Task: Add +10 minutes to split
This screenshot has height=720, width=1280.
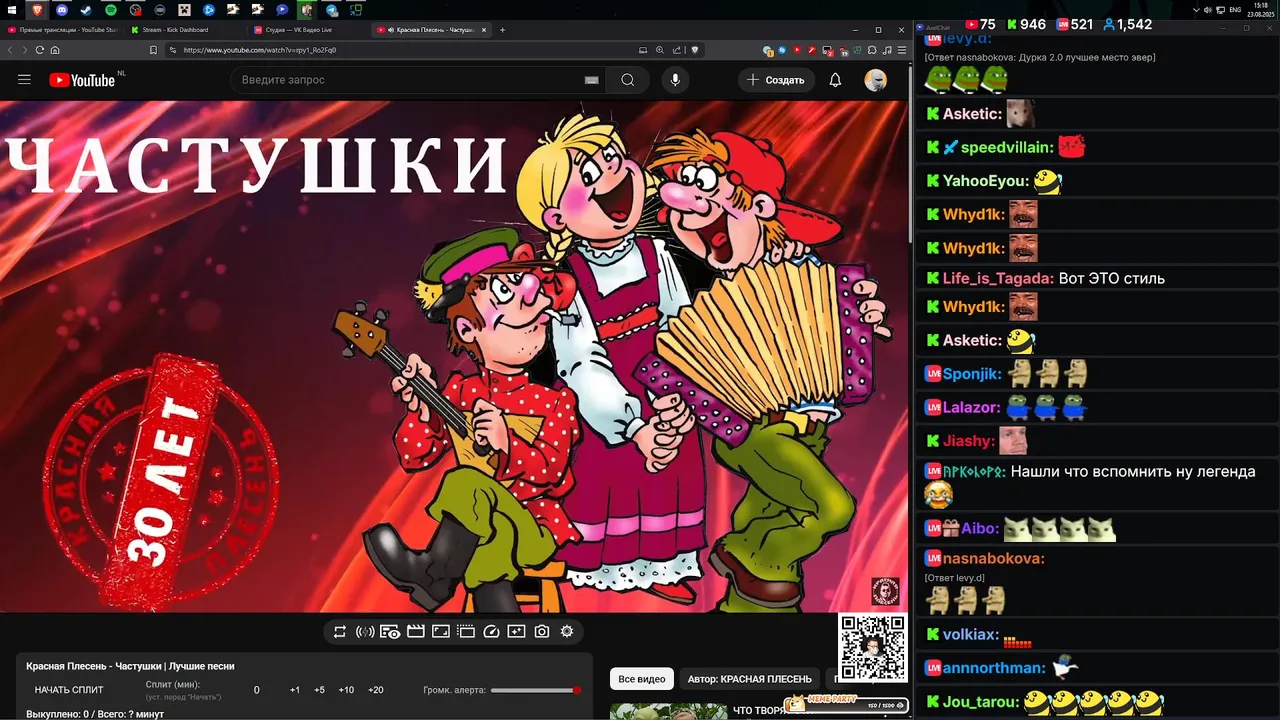Action: 346,690
